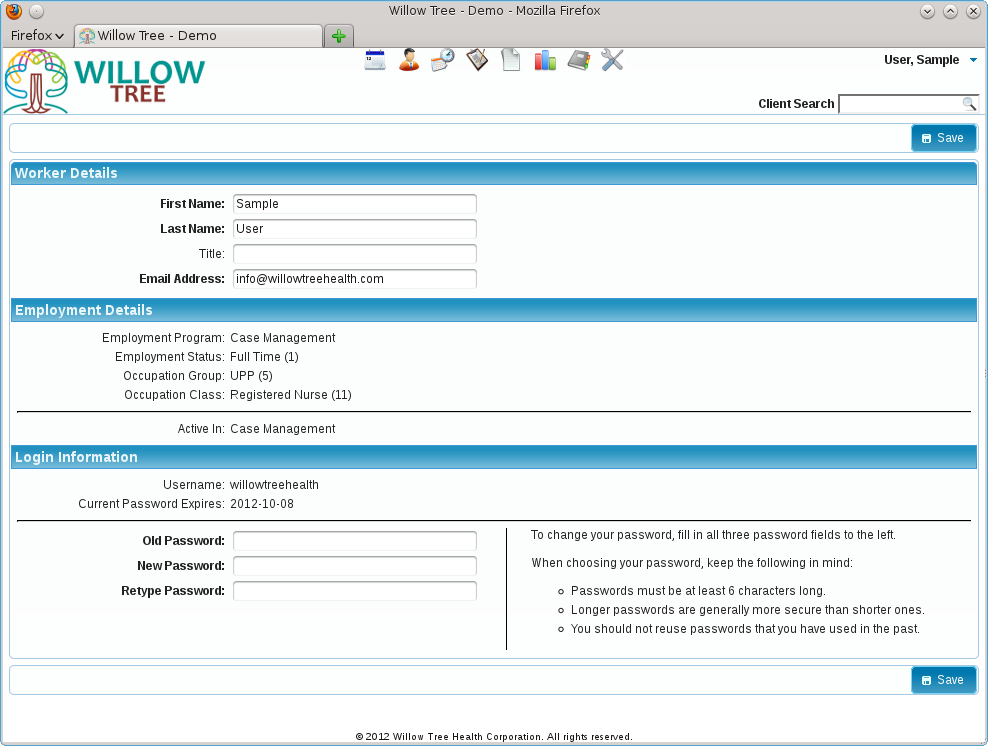
Task: Click the Worker Details section header
Action: [494, 173]
